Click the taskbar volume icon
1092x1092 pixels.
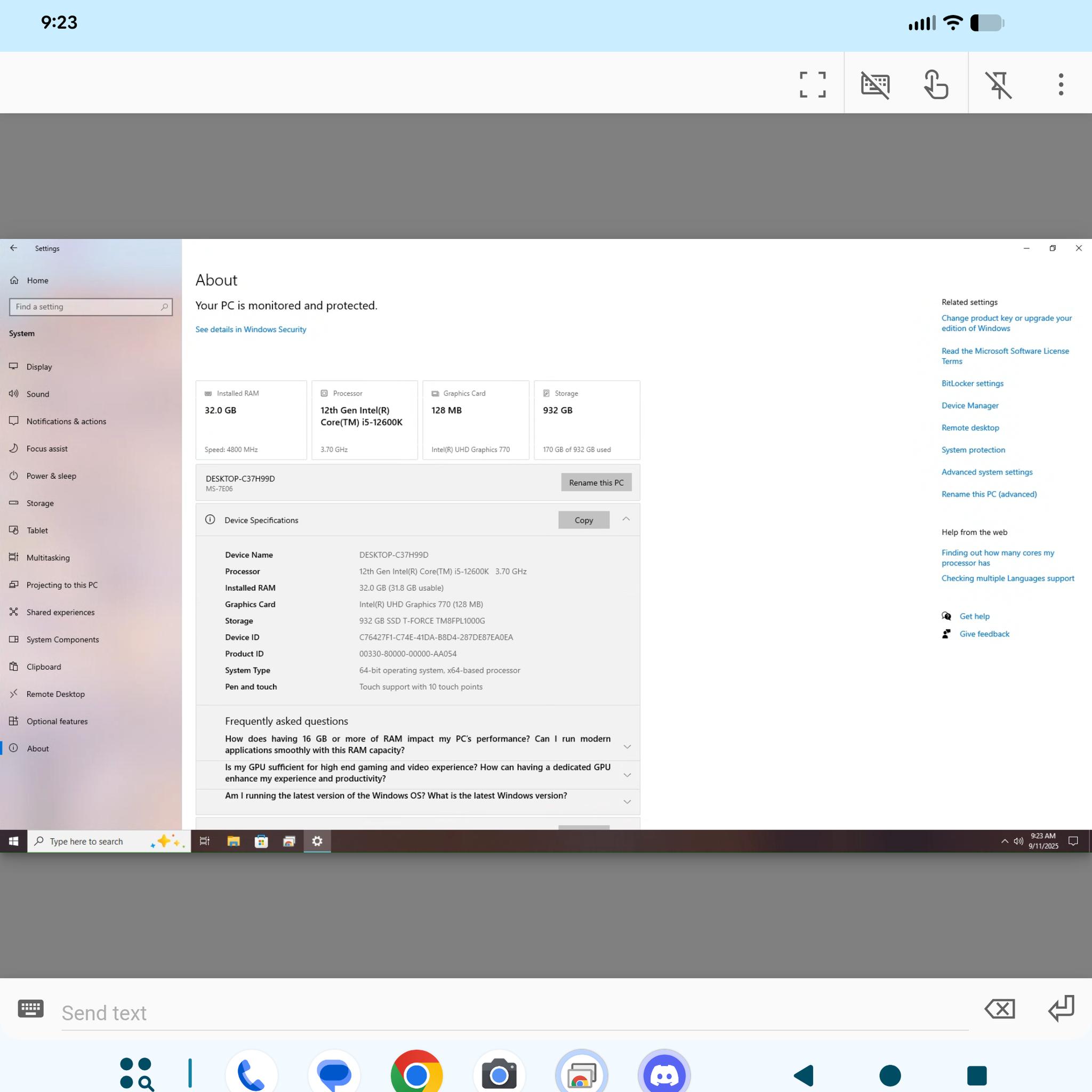tap(1018, 841)
